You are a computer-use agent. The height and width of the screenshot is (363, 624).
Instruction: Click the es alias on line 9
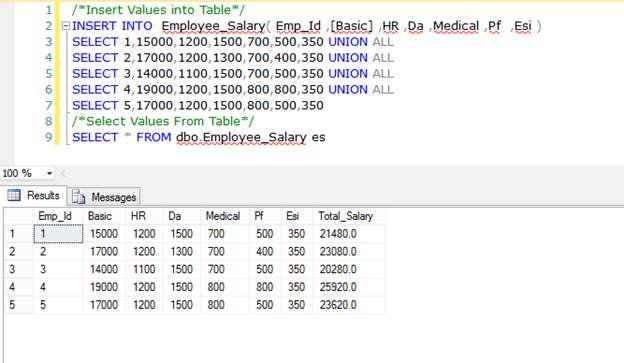[318, 138]
